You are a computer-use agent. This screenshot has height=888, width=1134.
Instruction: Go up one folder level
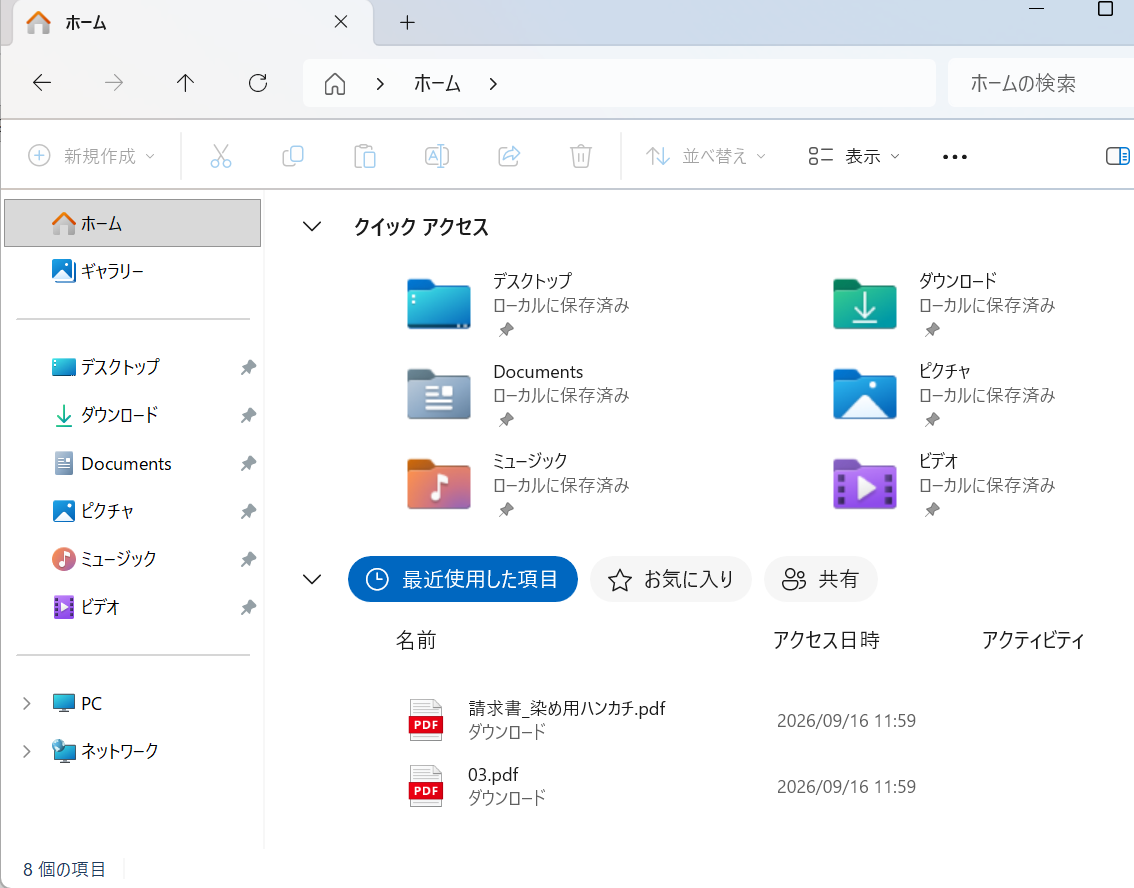(185, 83)
